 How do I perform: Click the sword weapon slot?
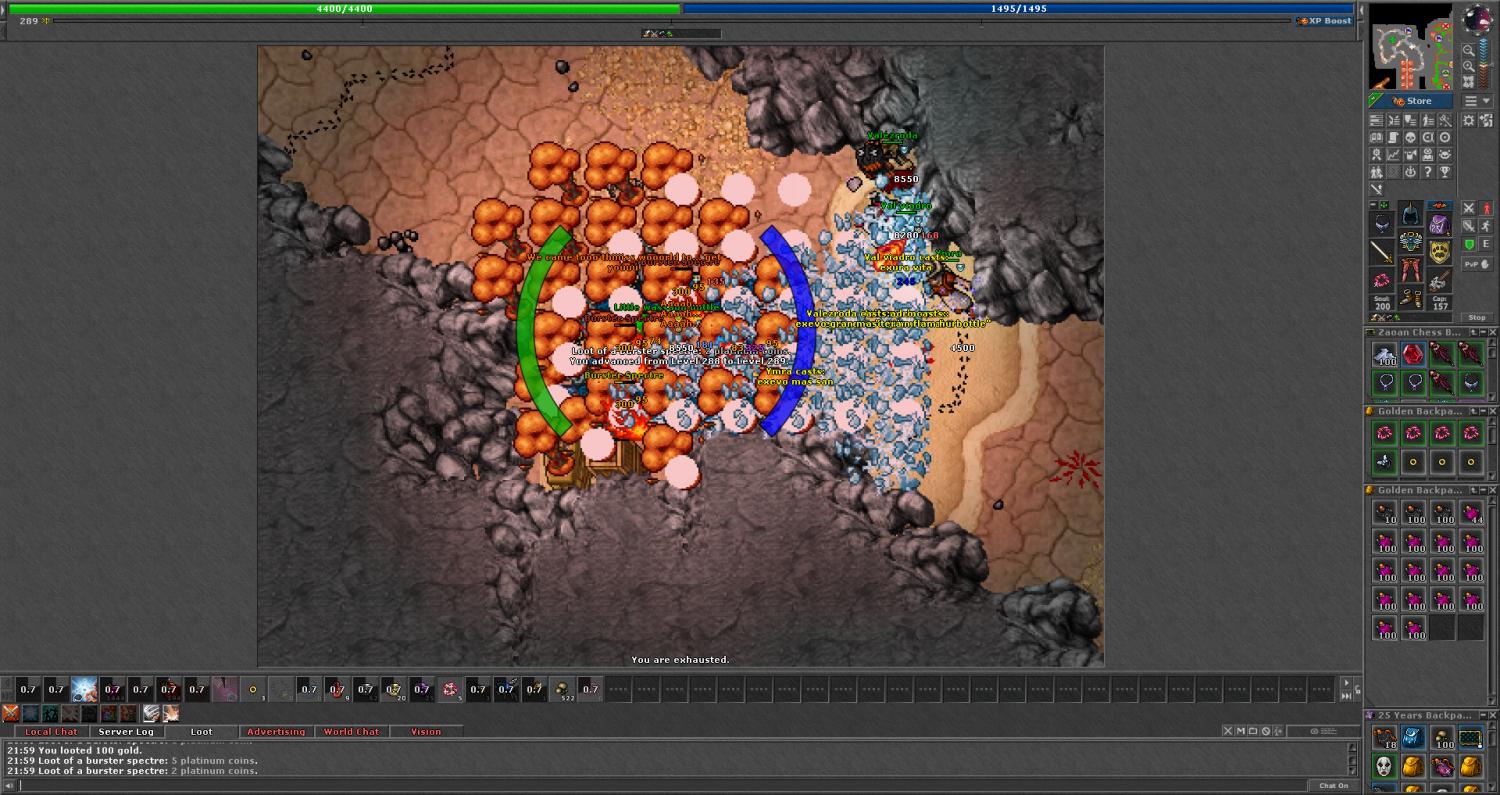[x=1381, y=252]
